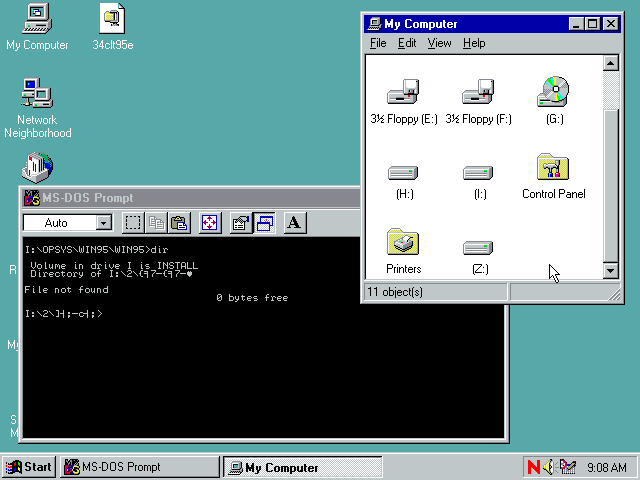Click the scroll up arrow in My Computer
The image size is (640, 480).
tap(611, 63)
